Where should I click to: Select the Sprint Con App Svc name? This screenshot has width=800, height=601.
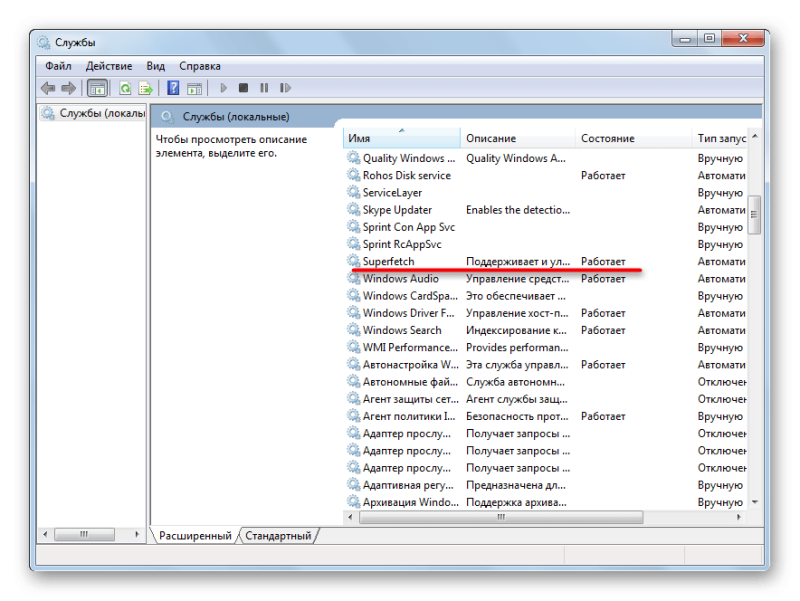click(409, 227)
